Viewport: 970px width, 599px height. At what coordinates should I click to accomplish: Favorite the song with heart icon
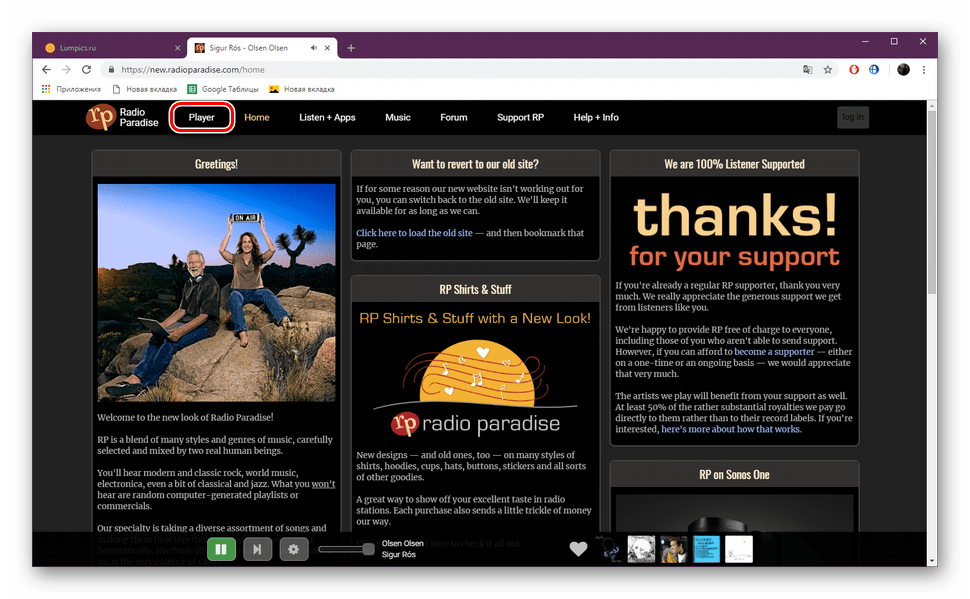pyautogui.click(x=578, y=548)
